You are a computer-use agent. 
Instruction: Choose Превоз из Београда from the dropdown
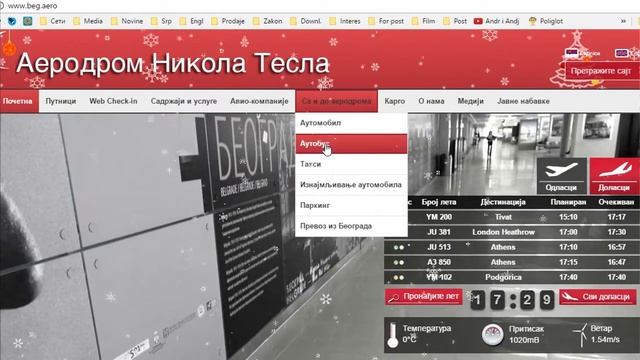click(x=351, y=226)
